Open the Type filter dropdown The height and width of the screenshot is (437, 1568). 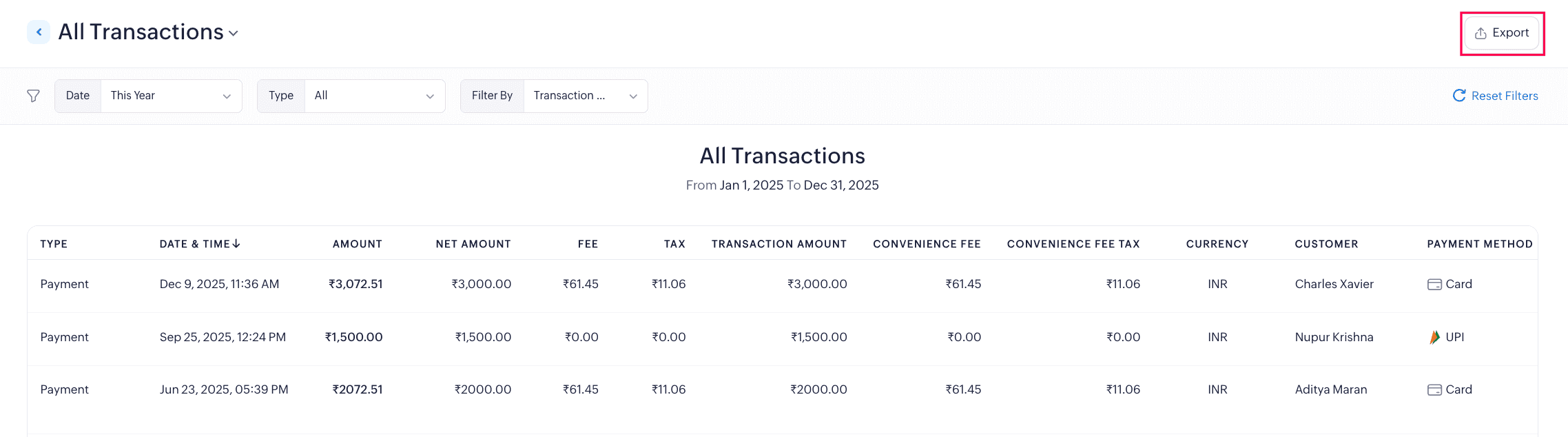point(374,96)
